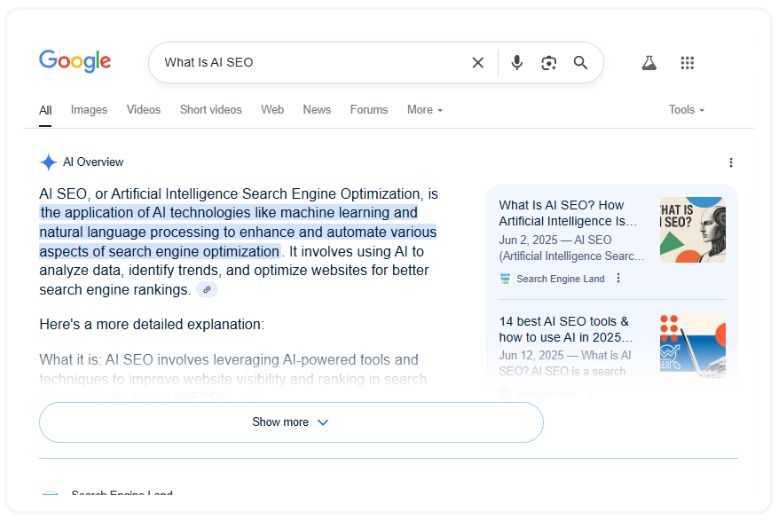Screen dimensions: 780x520
Task: Expand AI Overview with Show more
Action: tap(291, 422)
